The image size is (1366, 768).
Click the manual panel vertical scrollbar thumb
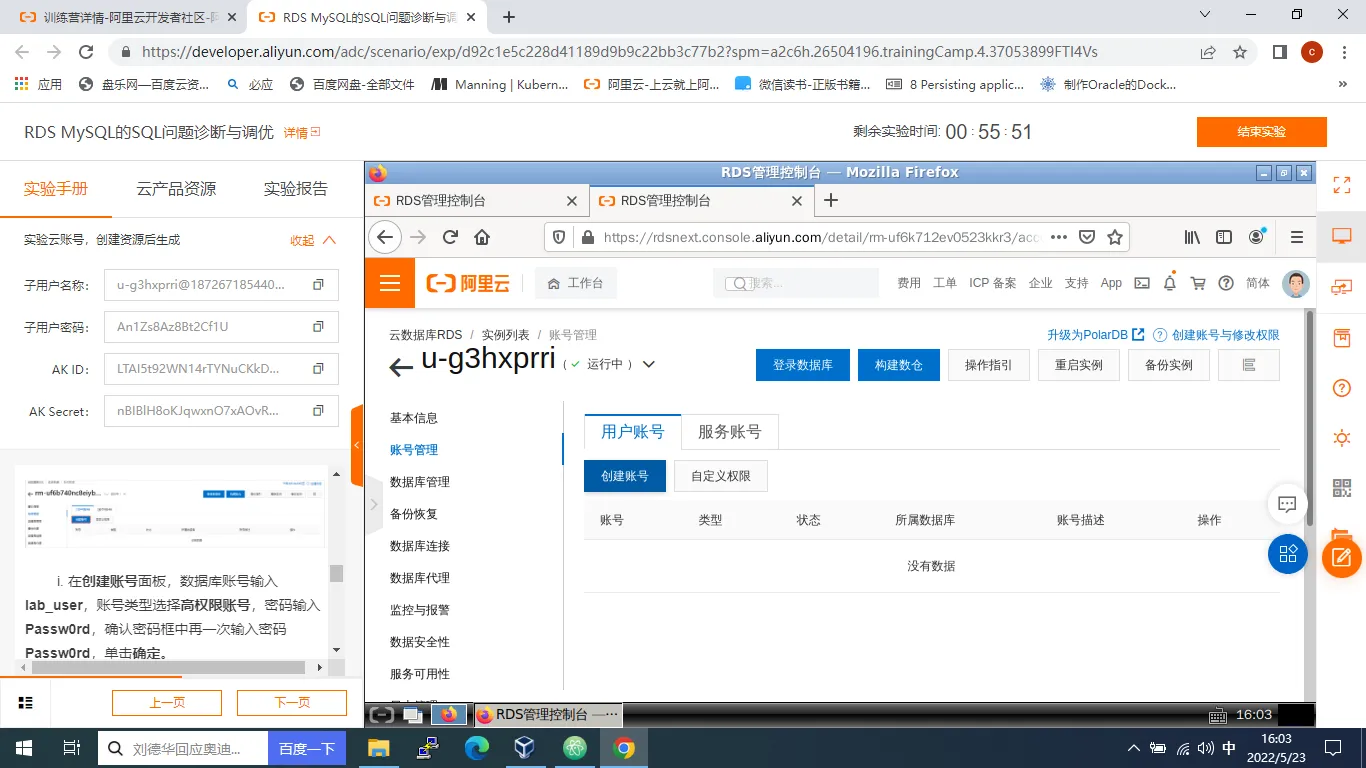[x=336, y=573]
